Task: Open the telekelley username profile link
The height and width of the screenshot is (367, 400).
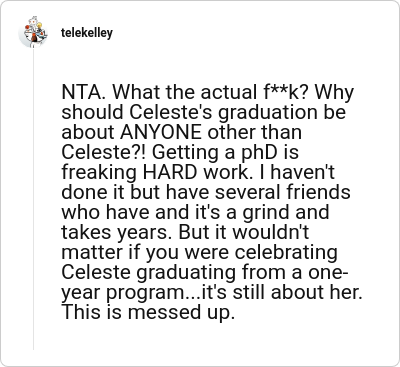Action: coord(87,33)
